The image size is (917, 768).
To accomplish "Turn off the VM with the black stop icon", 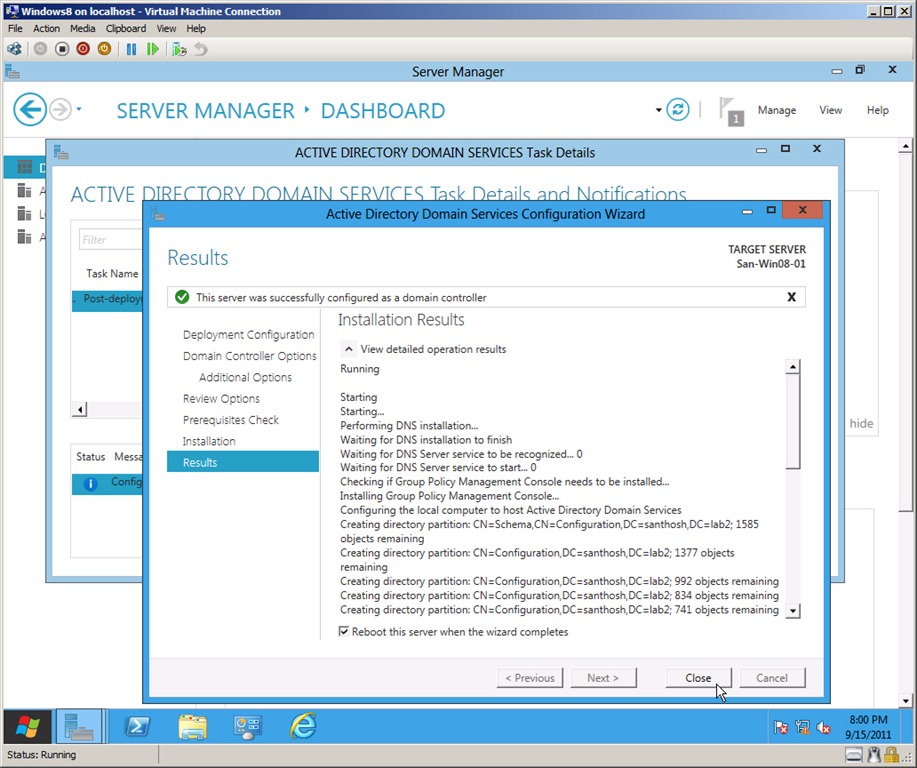I will [62, 49].
